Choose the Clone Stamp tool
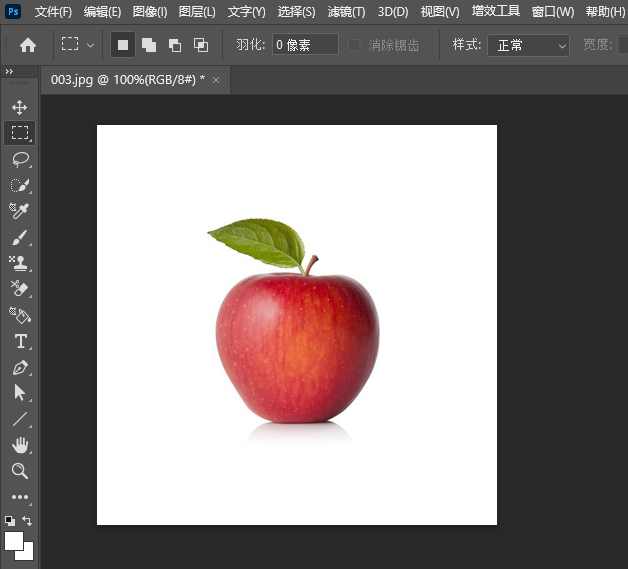Screen dimensions: 628x569 tap(20, 264)
